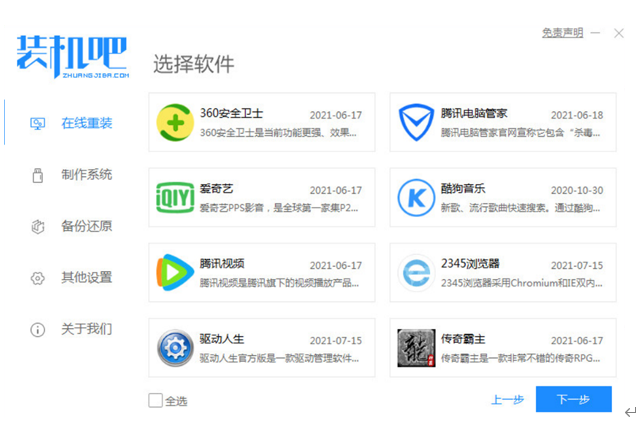
Task: Close the 装机吧 window
Action: click(x=619, y=33)
